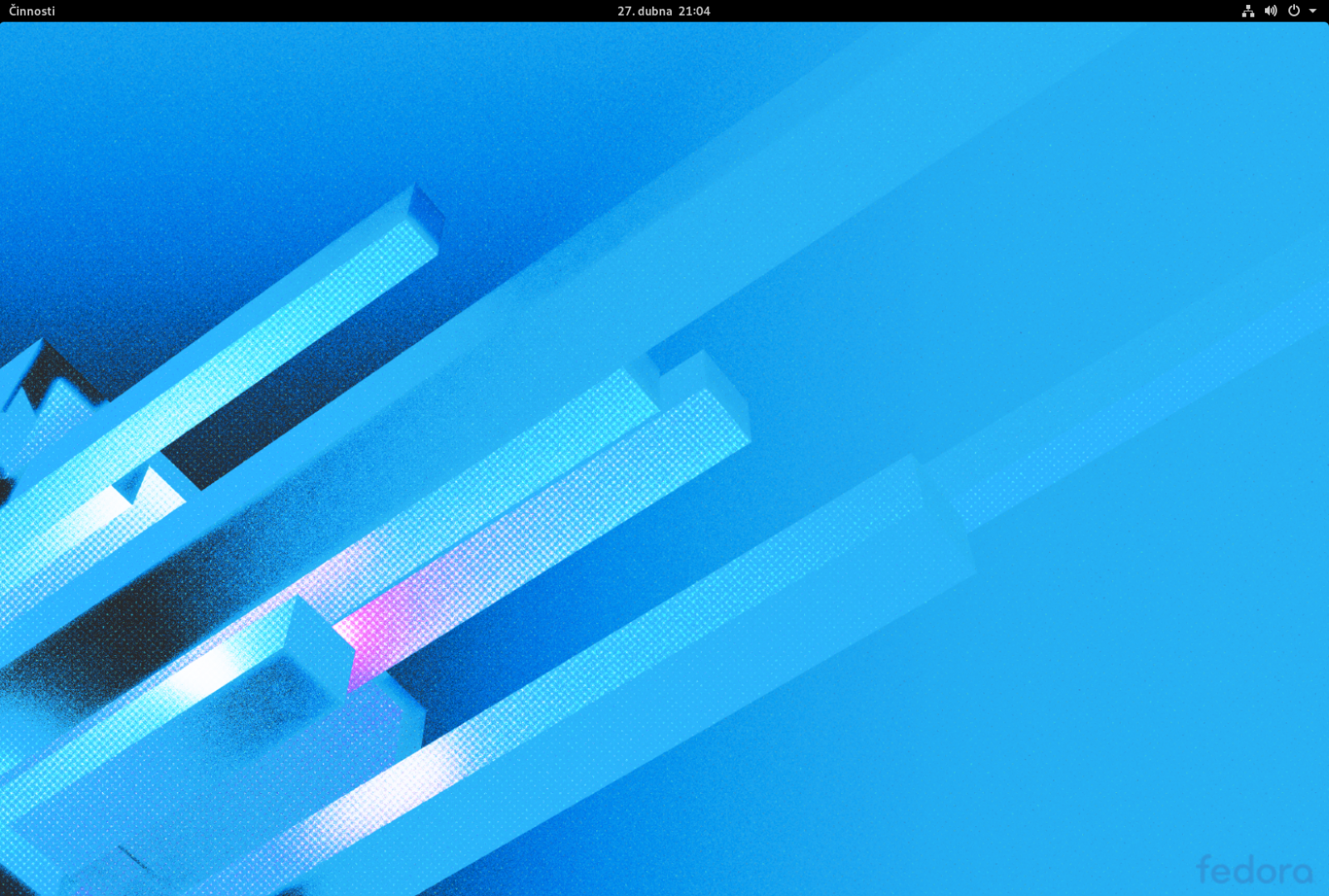Open the system status area via network icon
This screenshot has width=1329, height=896.
1248,11
